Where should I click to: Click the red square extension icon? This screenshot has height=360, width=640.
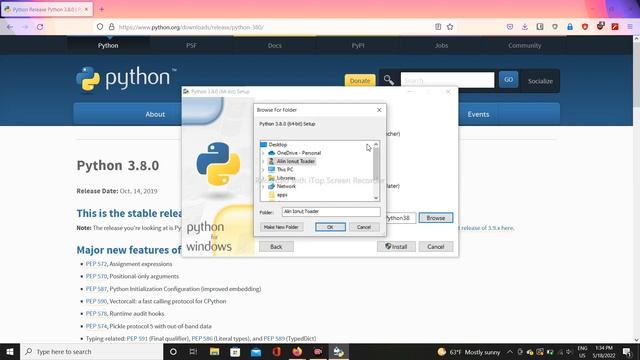pos(615,27)
